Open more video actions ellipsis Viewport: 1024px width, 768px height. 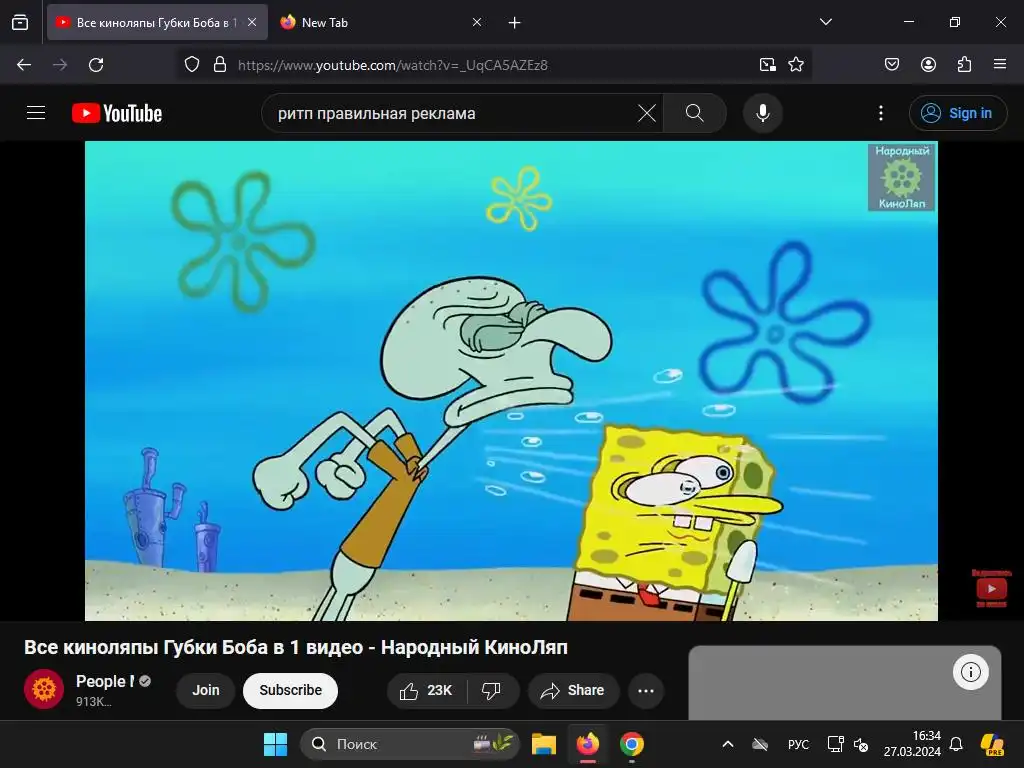coord(646,690)
